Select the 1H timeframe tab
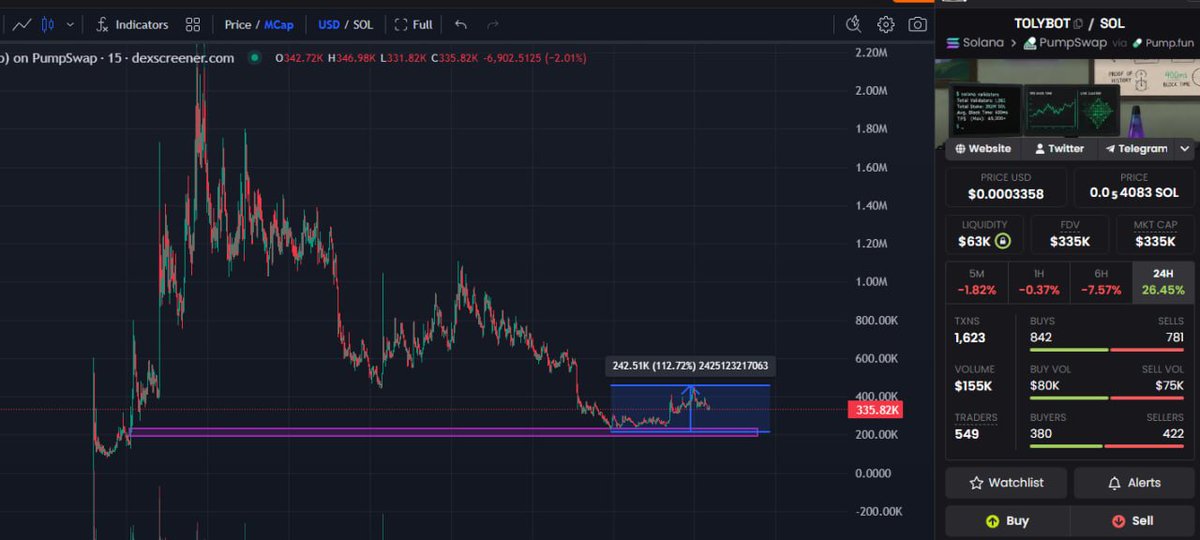The image size is (1200, 540). [1039, 282]
